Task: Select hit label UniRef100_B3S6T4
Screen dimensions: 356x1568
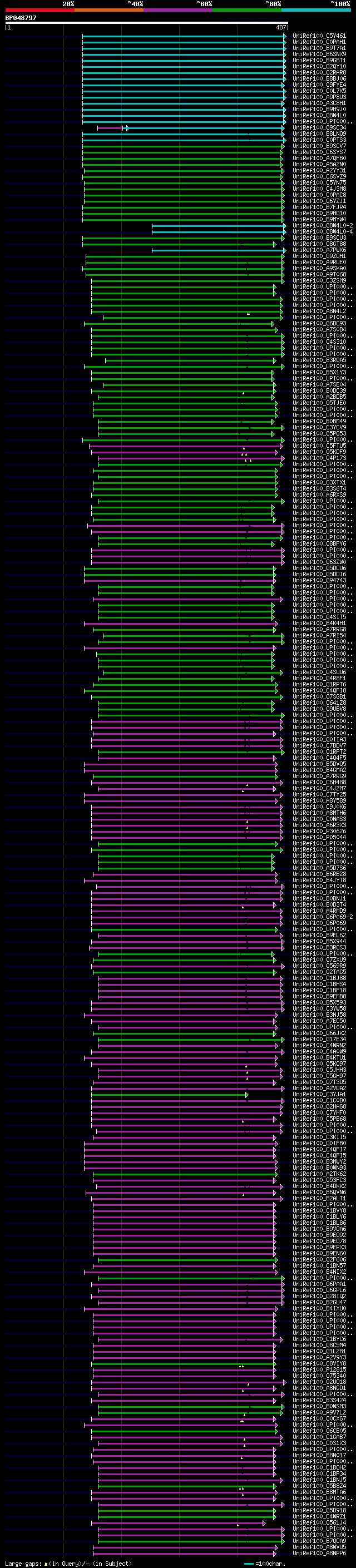Action: 319,489
